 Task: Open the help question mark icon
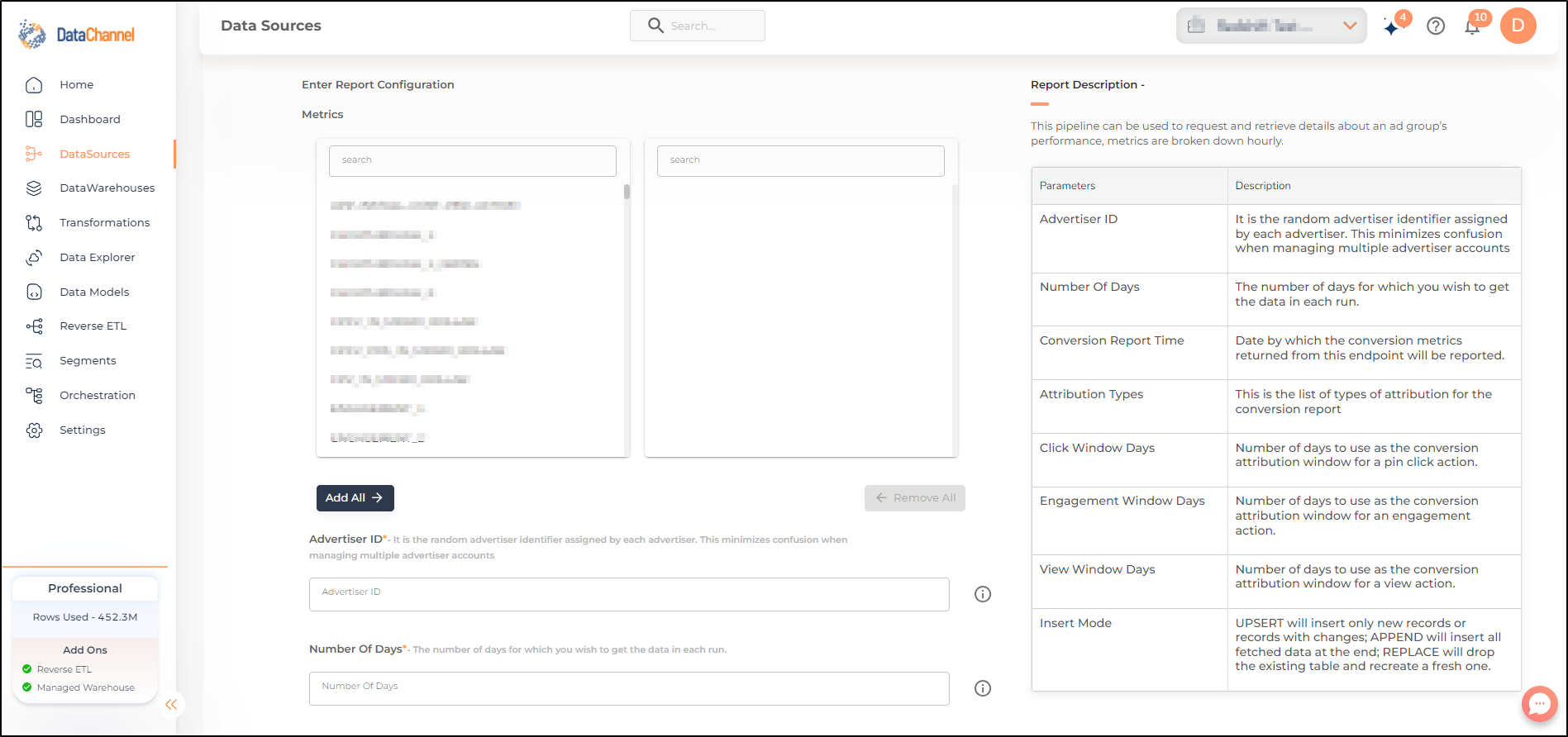pyautogui.click(x=1436, y=26)
